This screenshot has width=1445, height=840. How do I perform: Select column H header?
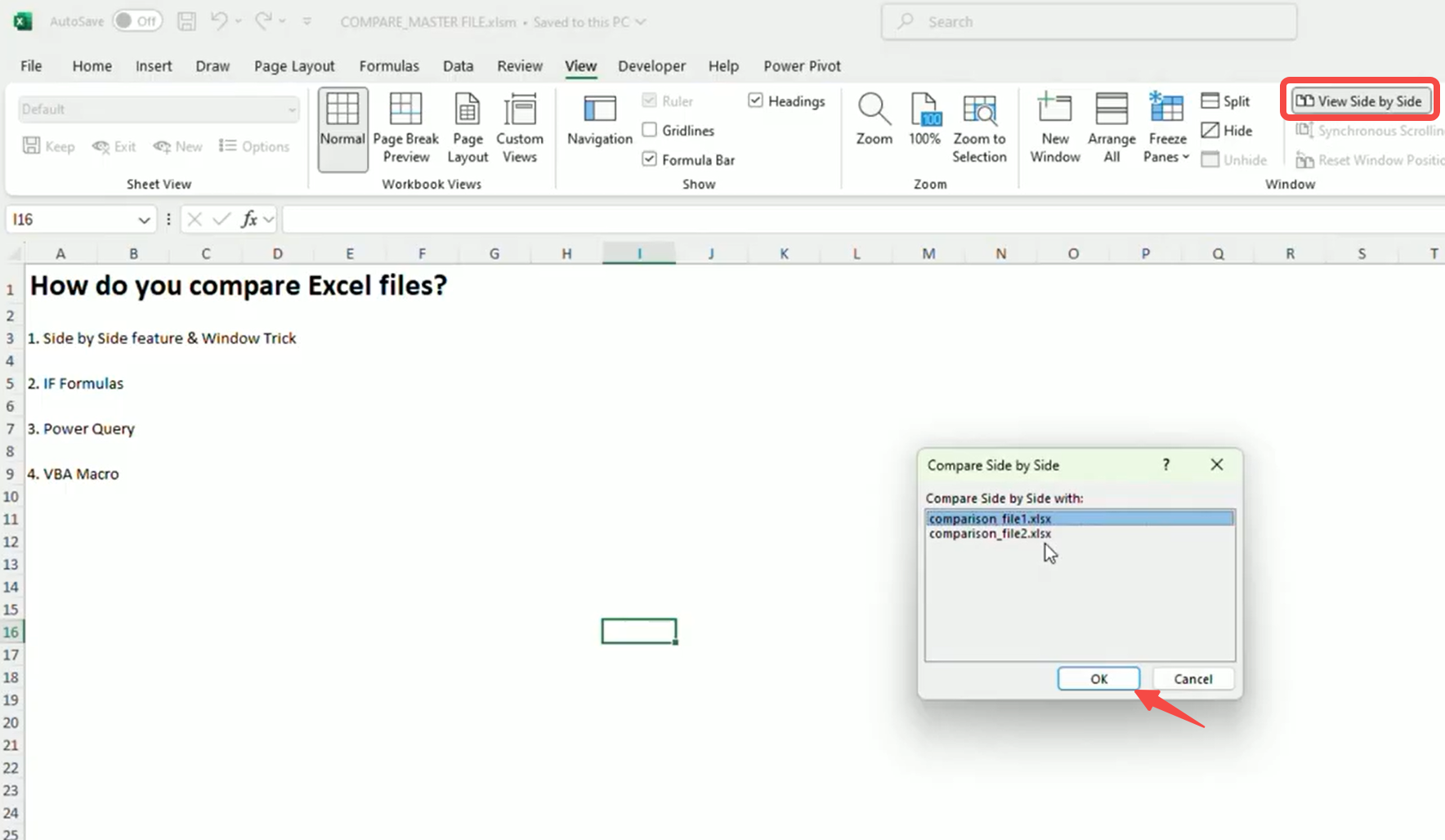566,253
